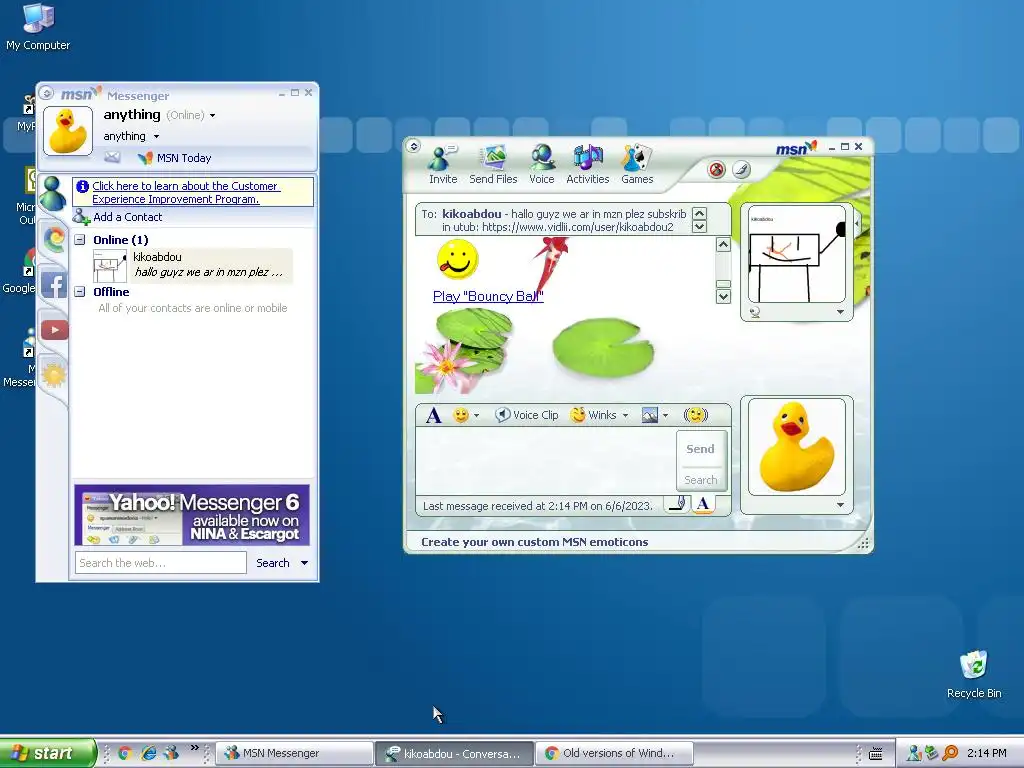Open the Facebook sidebar tab
This screenshot has height=768, width=1024.
pyautogui.click(x=54, y=285)
